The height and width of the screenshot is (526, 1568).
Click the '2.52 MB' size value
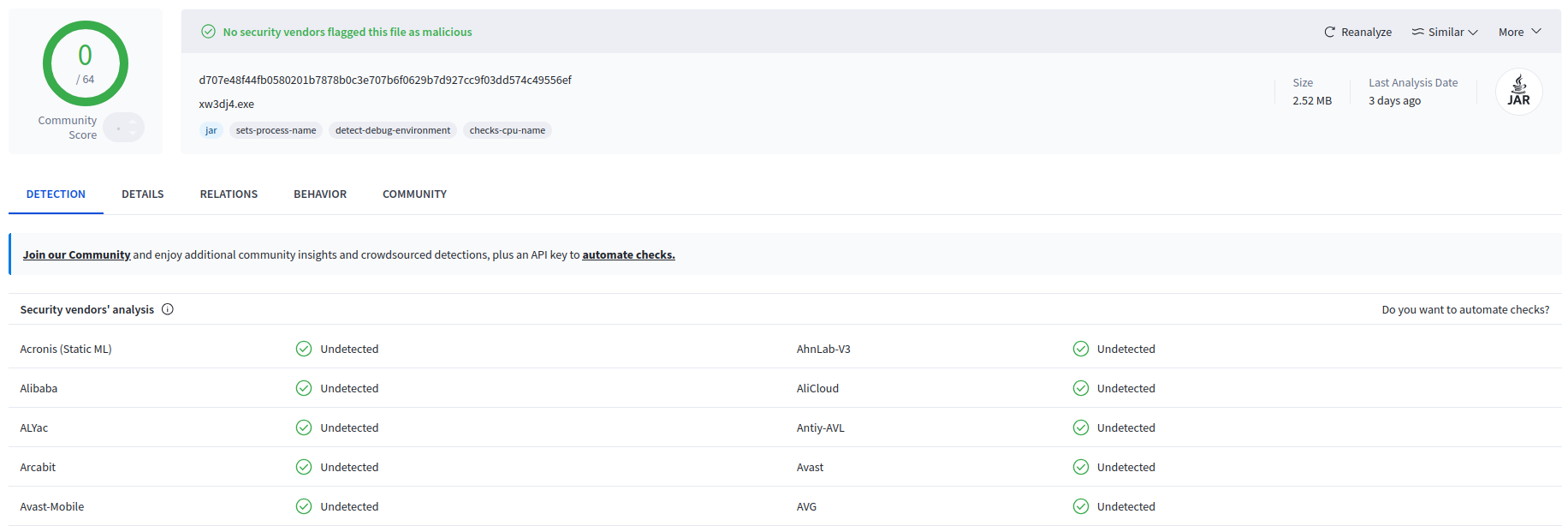[x=1312, y=100]
